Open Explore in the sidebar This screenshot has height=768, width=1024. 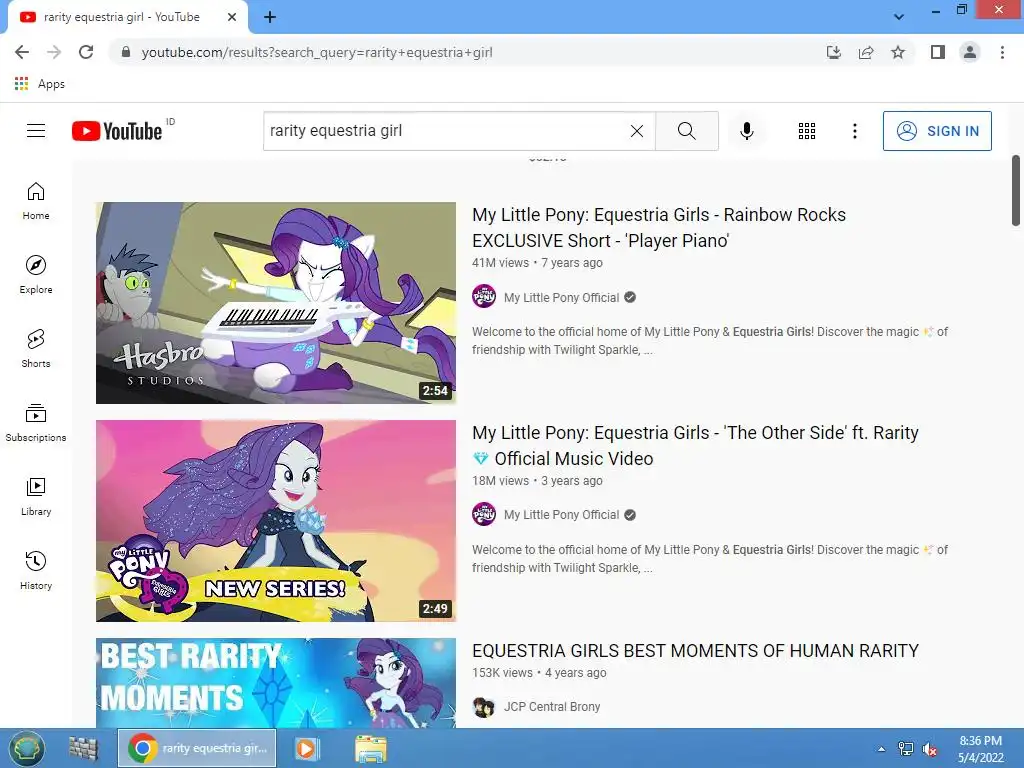click(36, 275)
